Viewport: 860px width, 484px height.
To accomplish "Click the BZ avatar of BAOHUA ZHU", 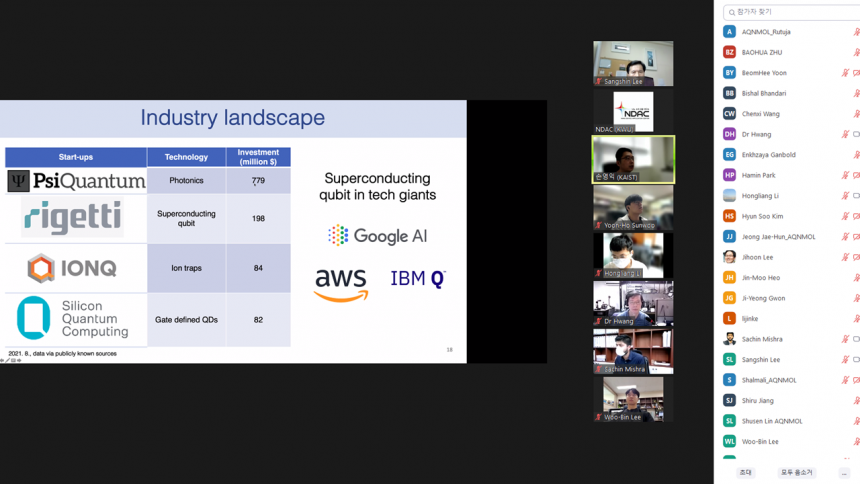I will (x=729, y=52).
